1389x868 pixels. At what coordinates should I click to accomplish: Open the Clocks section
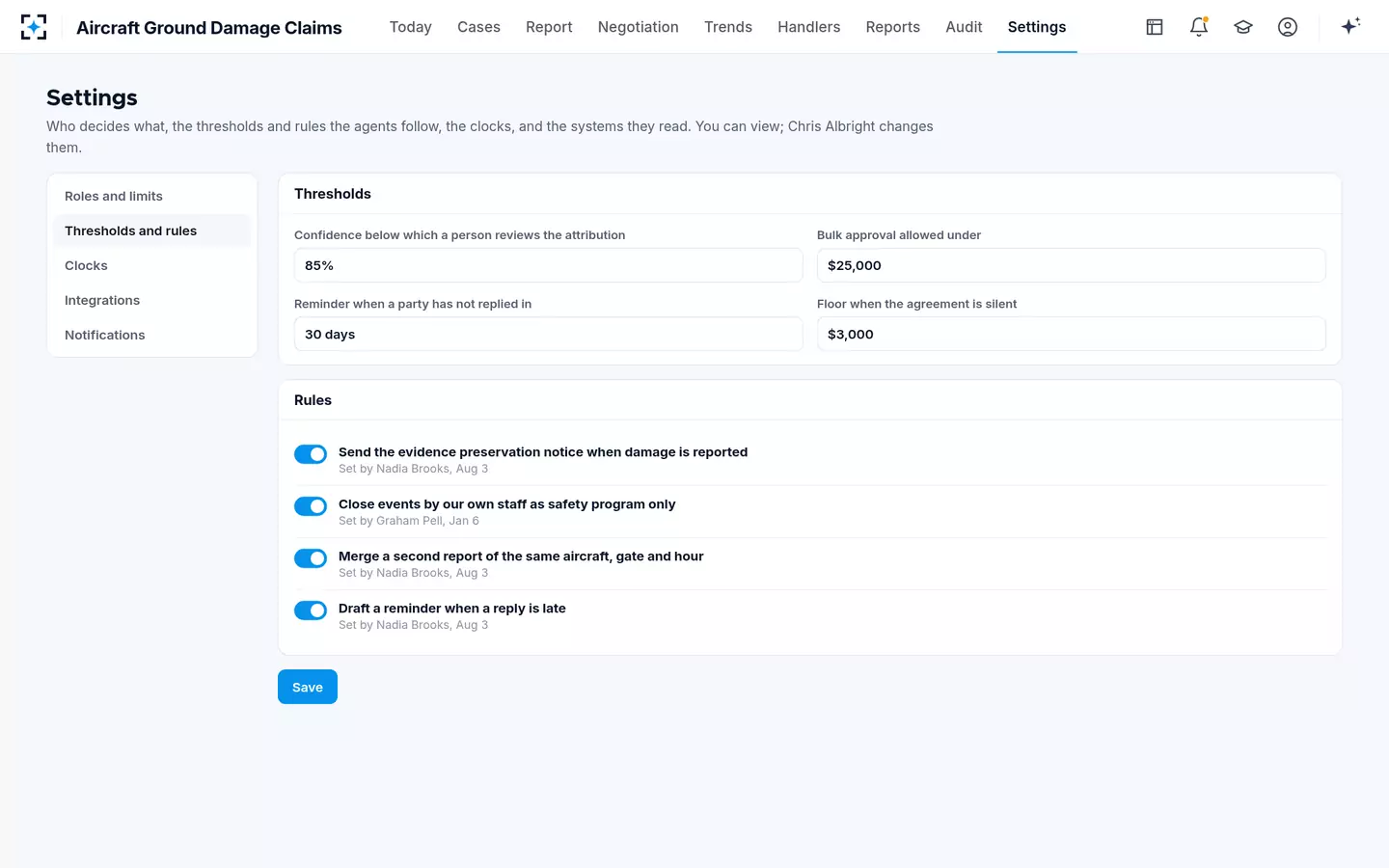(x=152, y=265)
